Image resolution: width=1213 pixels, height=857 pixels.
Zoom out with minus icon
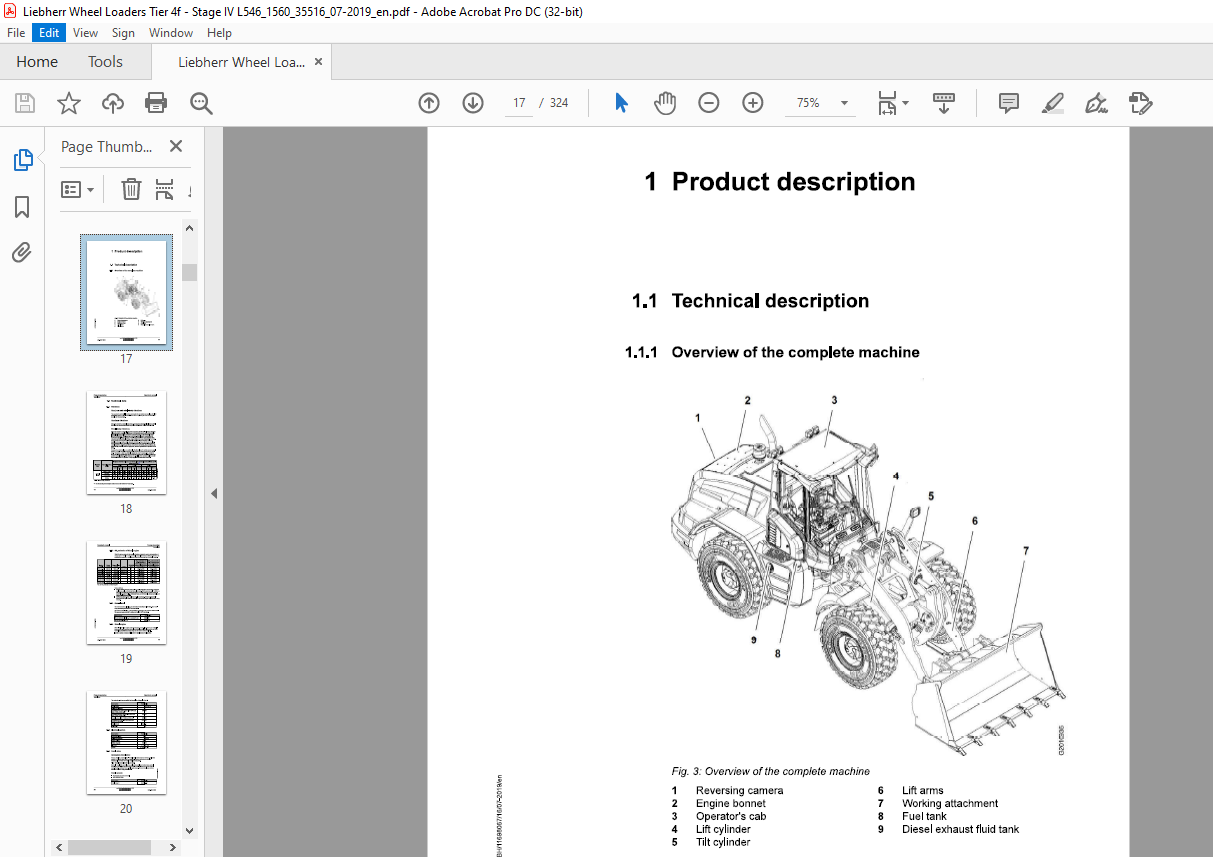pos(709,103)
